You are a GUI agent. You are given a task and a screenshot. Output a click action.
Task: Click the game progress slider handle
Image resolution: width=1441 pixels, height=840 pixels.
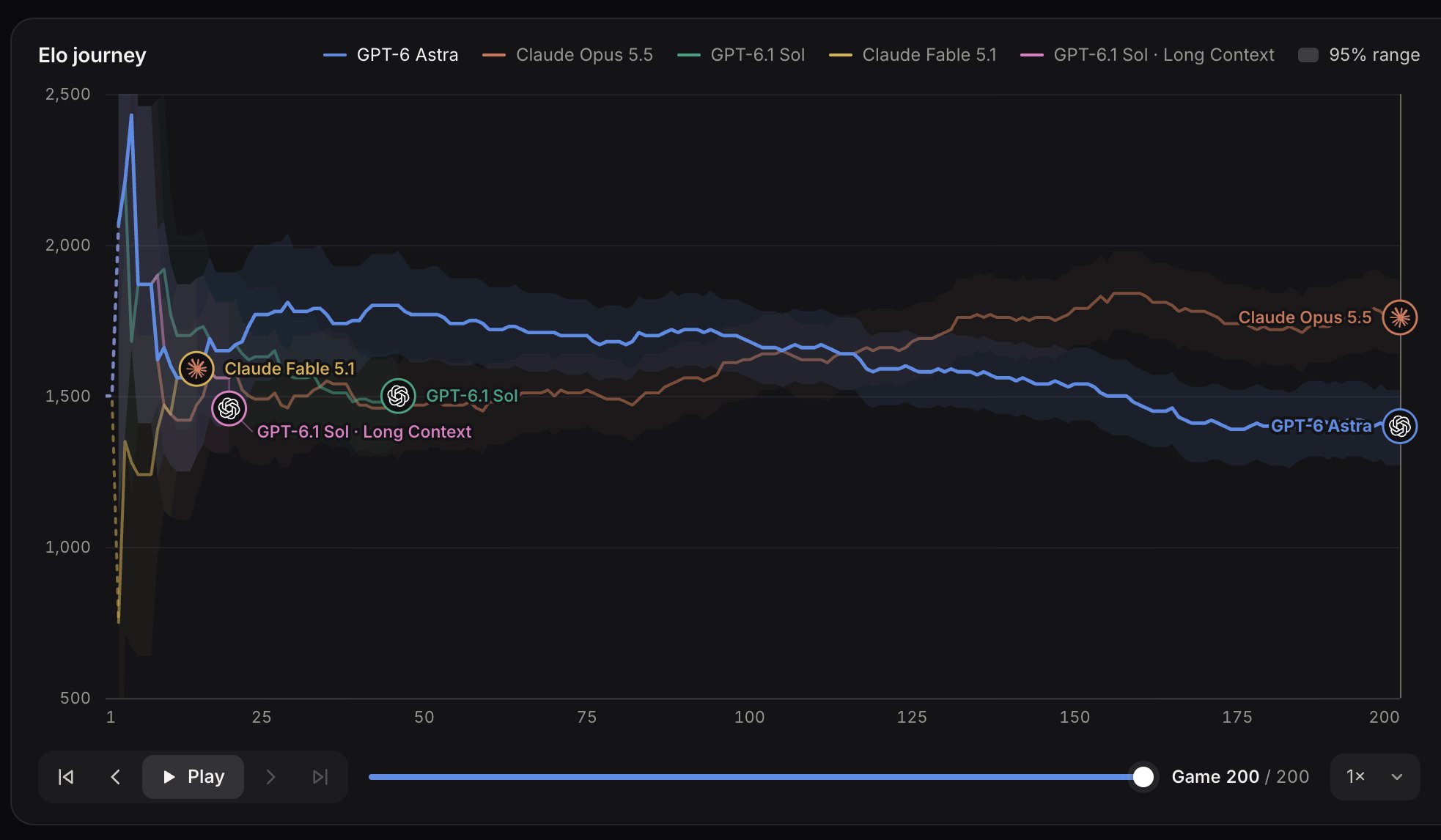1143,777
